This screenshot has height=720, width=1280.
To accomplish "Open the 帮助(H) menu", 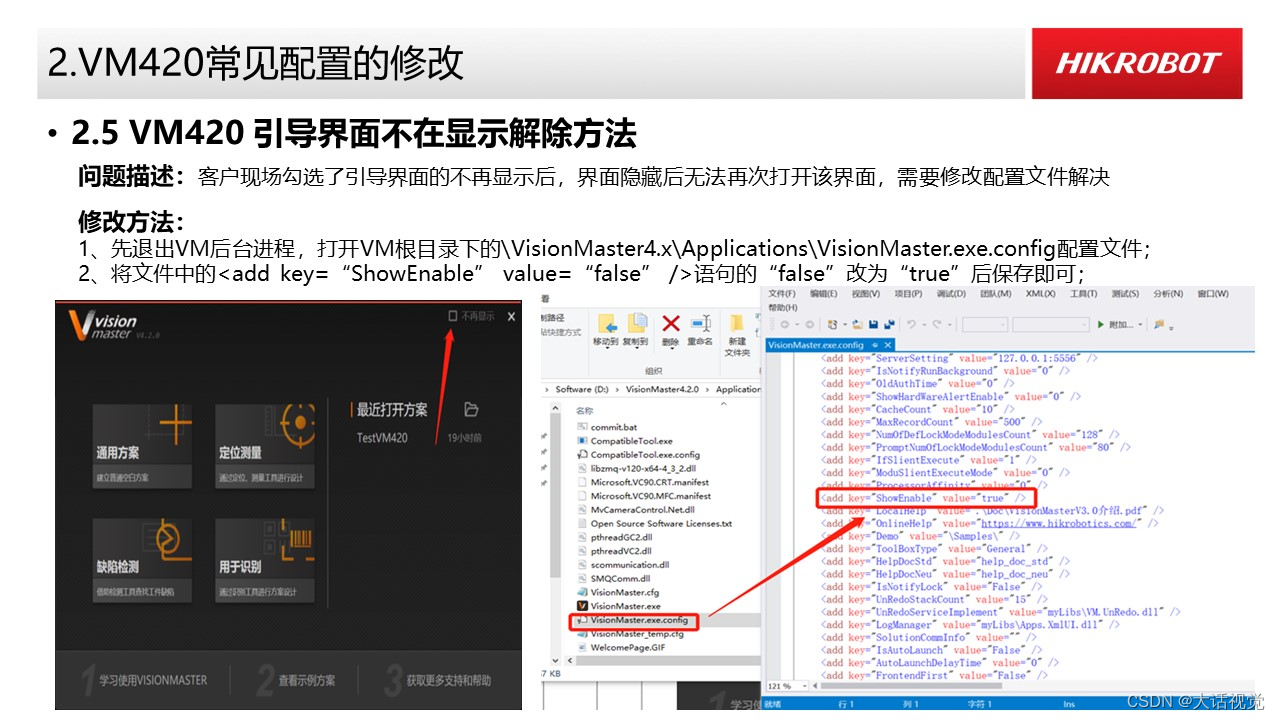I will coord(782,307).
